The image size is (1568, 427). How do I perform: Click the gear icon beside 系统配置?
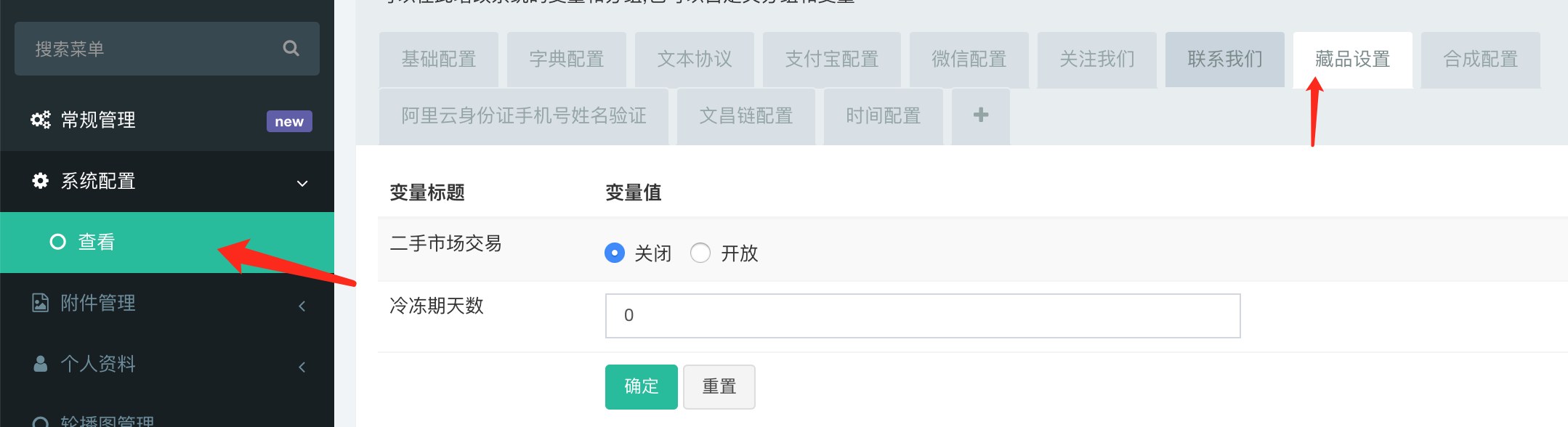(x=41, y=181)
